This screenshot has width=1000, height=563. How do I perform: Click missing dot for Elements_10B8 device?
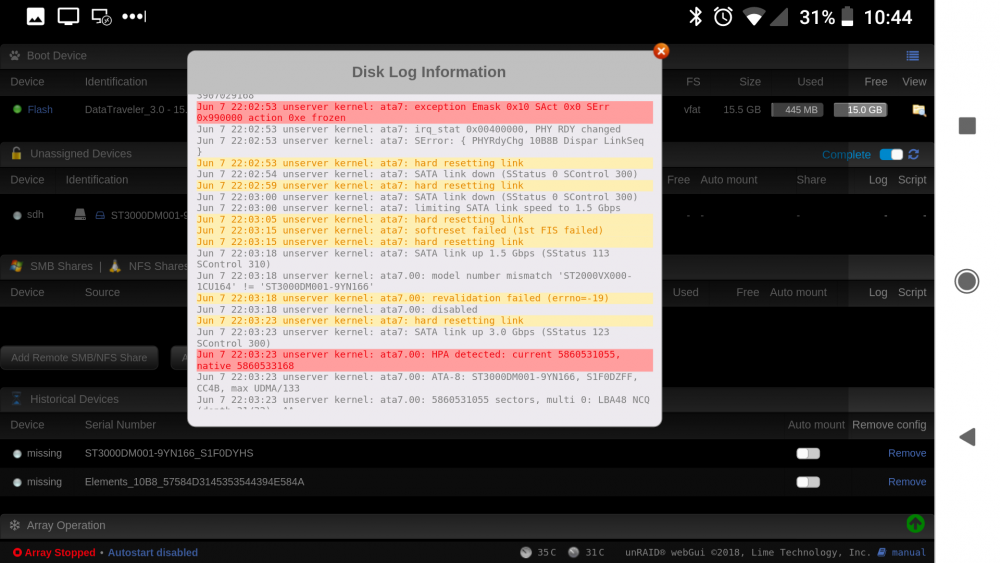(x=17, y=483)
